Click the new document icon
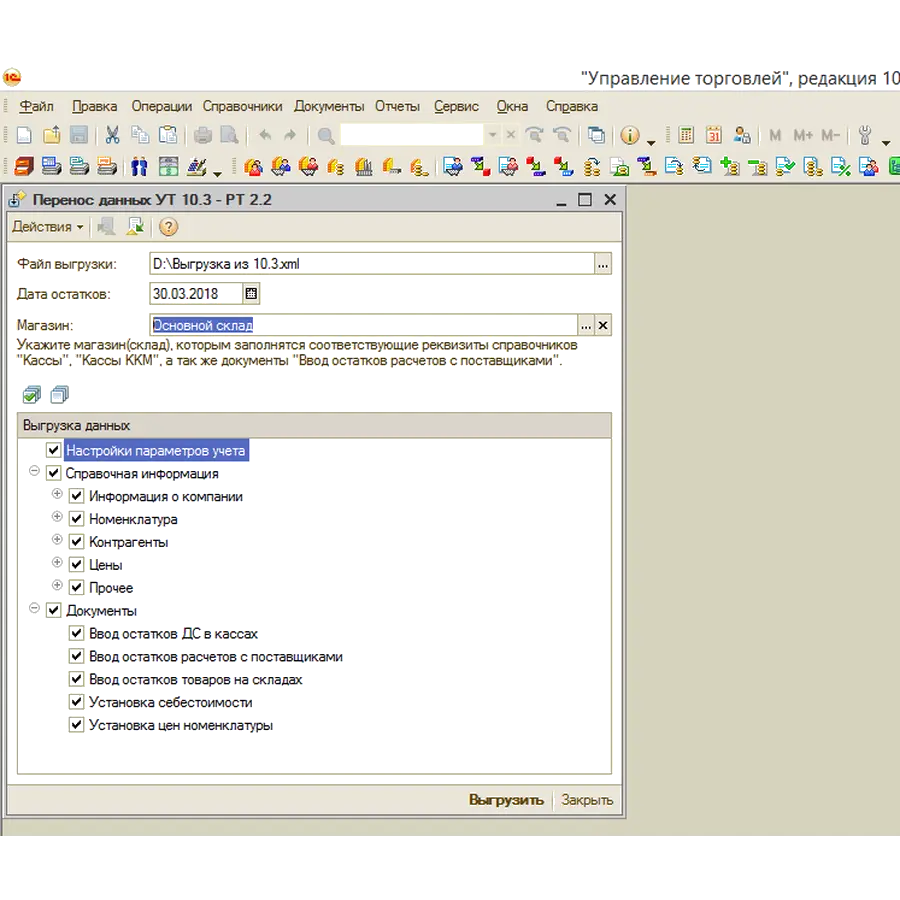This screenshot has width=900, height=900. [x=24, y=135]
